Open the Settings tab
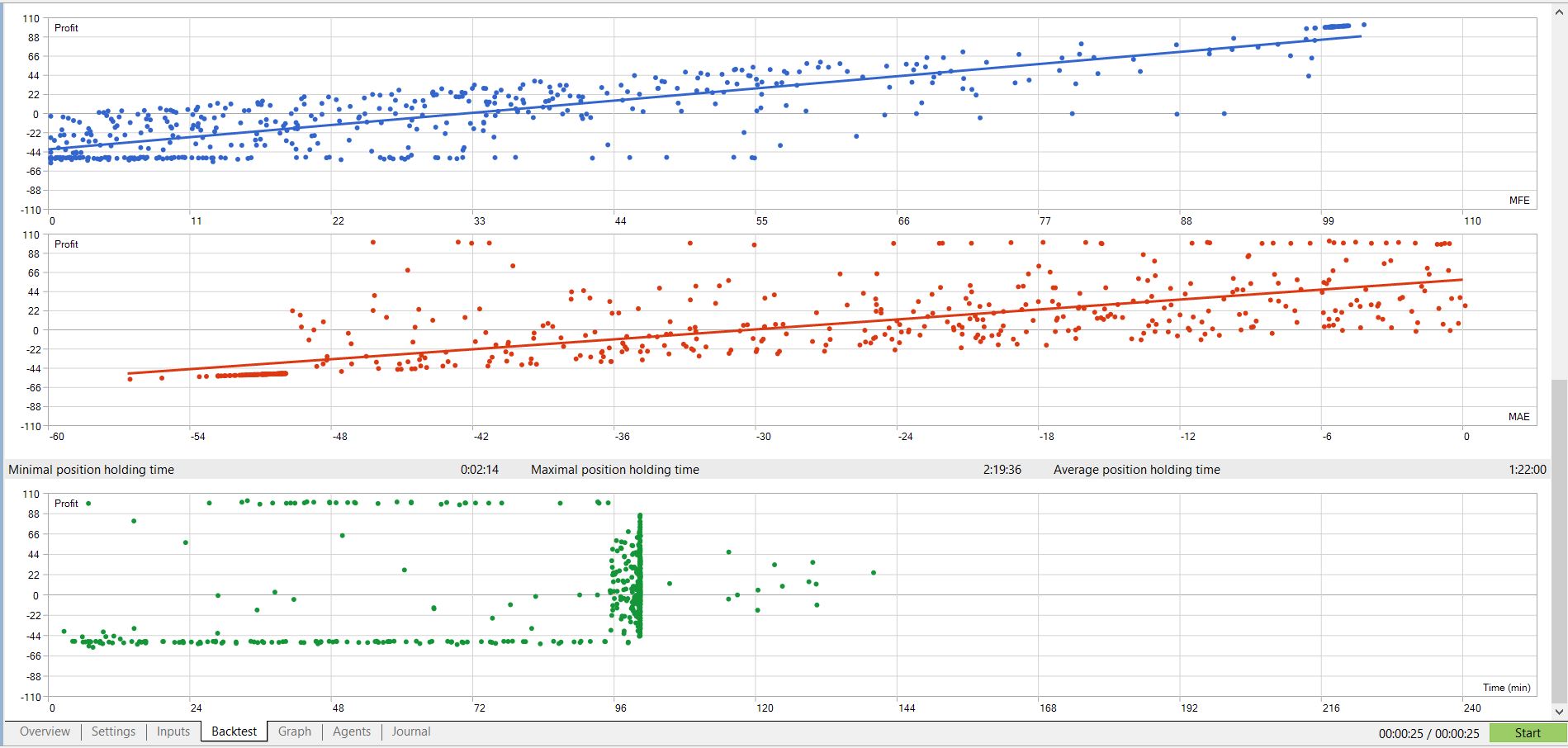 113,731
